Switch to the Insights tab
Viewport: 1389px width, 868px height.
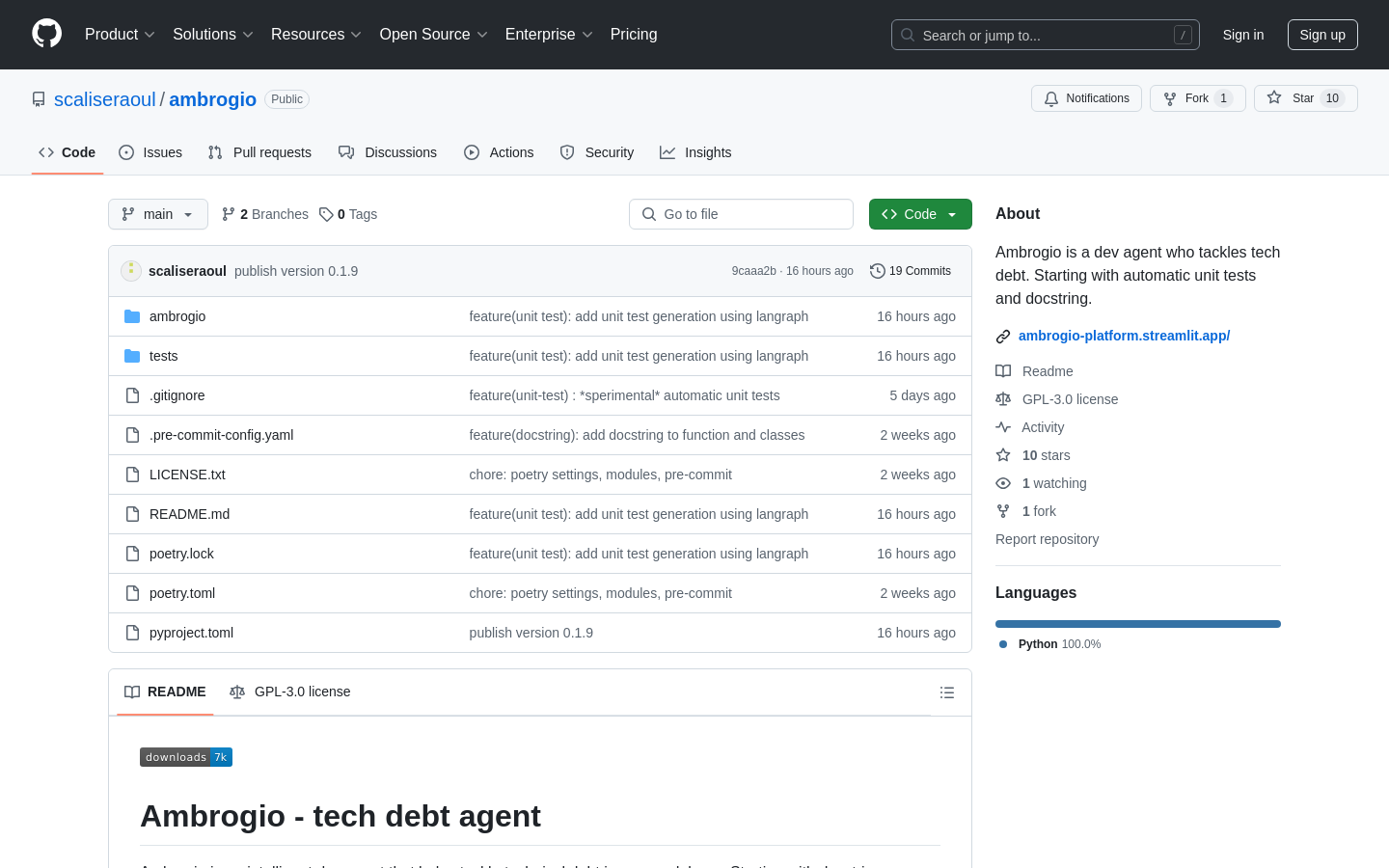click(695, 152)
